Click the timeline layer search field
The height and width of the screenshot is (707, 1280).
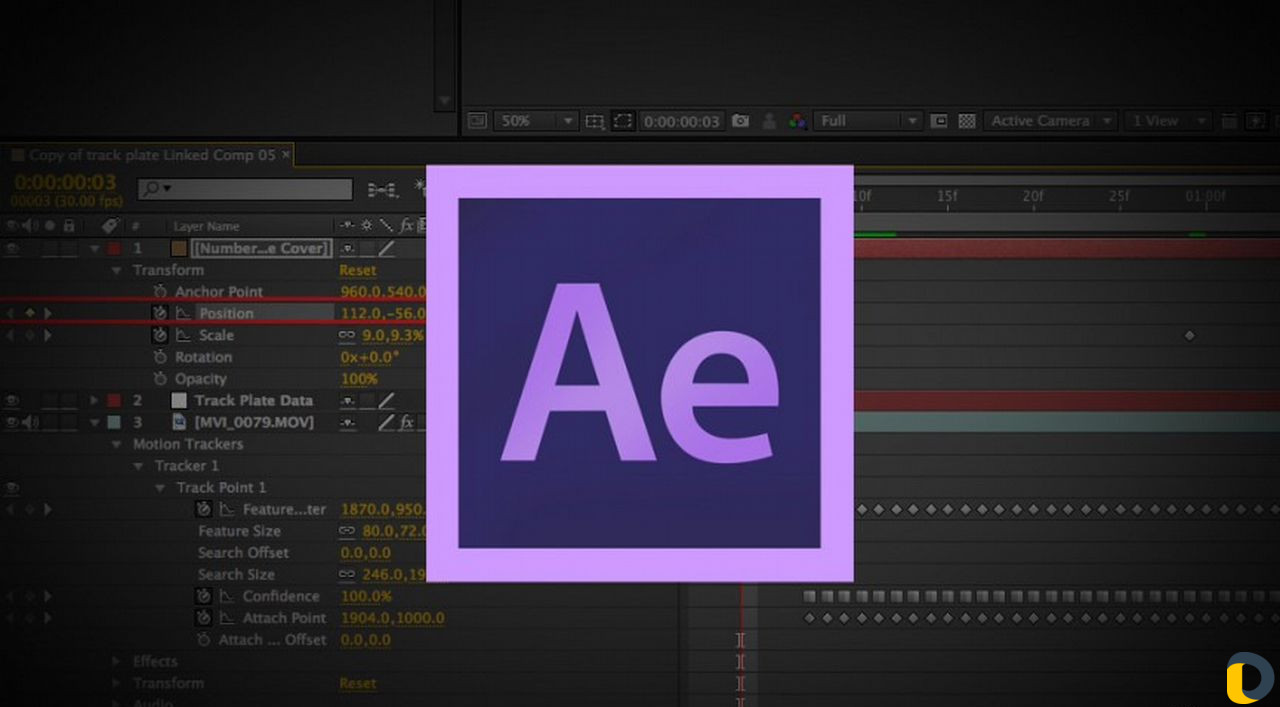(x=245, y=188)
